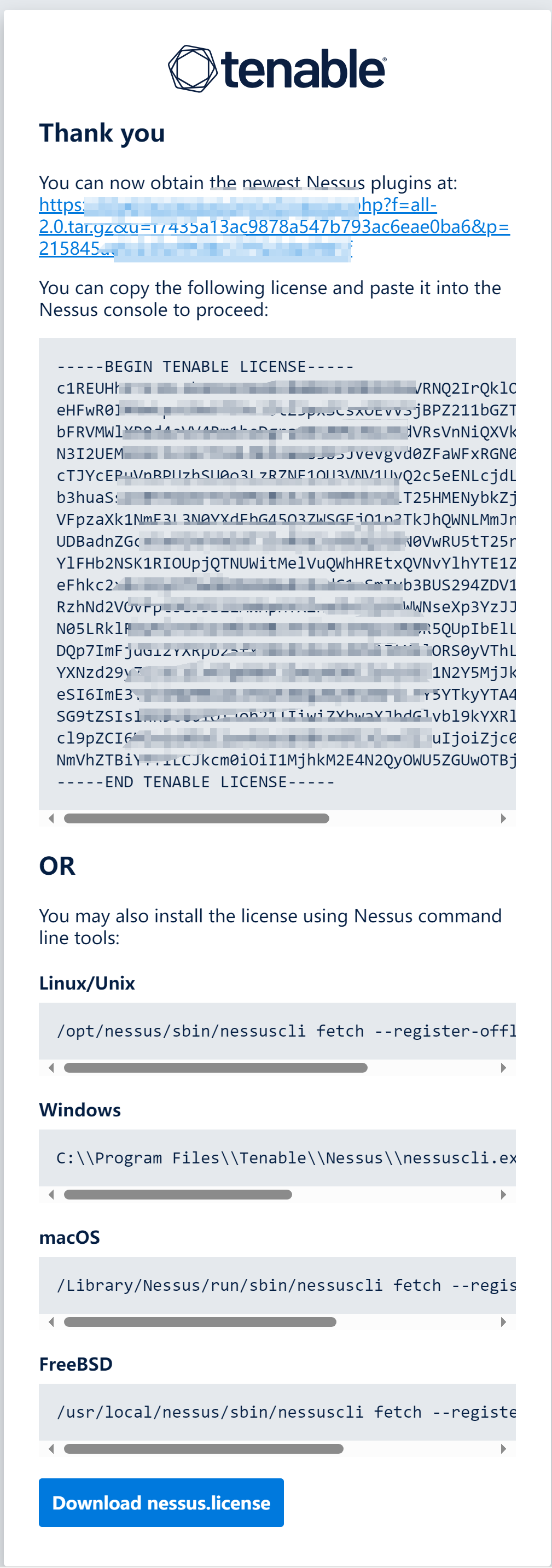The height and width of the screenshot is (1568, 552).
Task: Click left arrow under Linux/Unix command
Action: [x=51, y=1068]
